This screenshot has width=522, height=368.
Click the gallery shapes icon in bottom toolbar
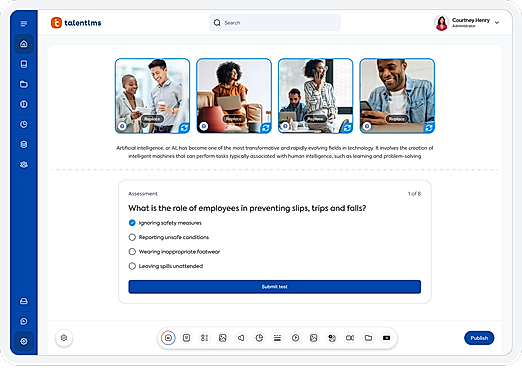coord(332,338)
